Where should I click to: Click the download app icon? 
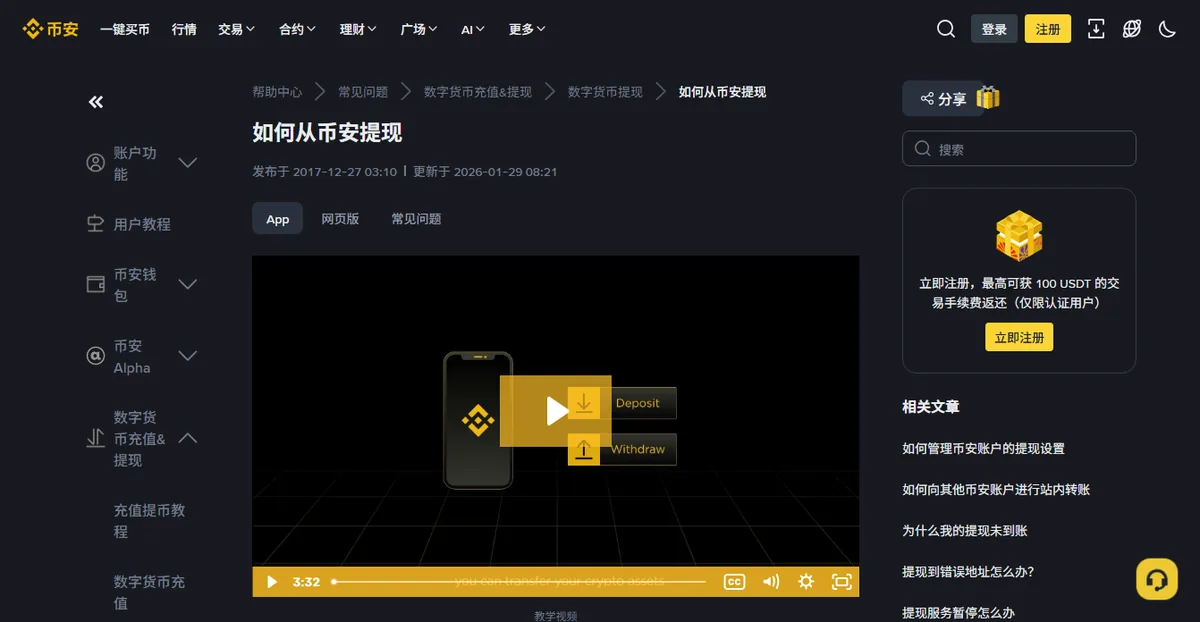click(1096, 29)
